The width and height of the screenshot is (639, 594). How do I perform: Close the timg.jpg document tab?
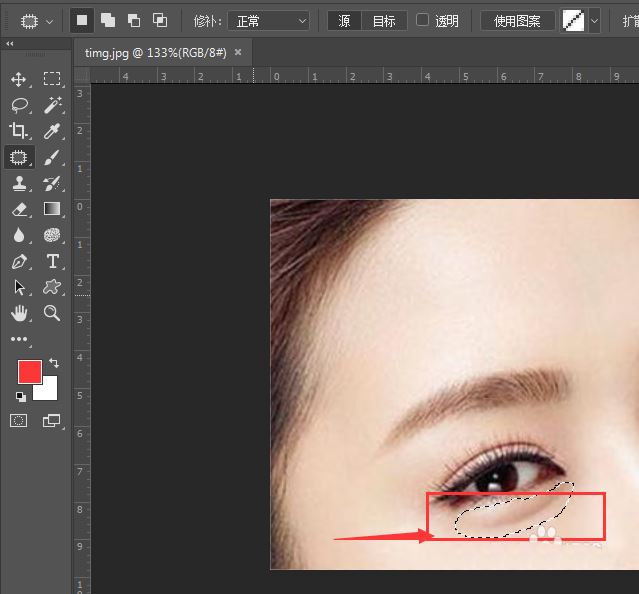pyautogui.click(x=238, y=52)
